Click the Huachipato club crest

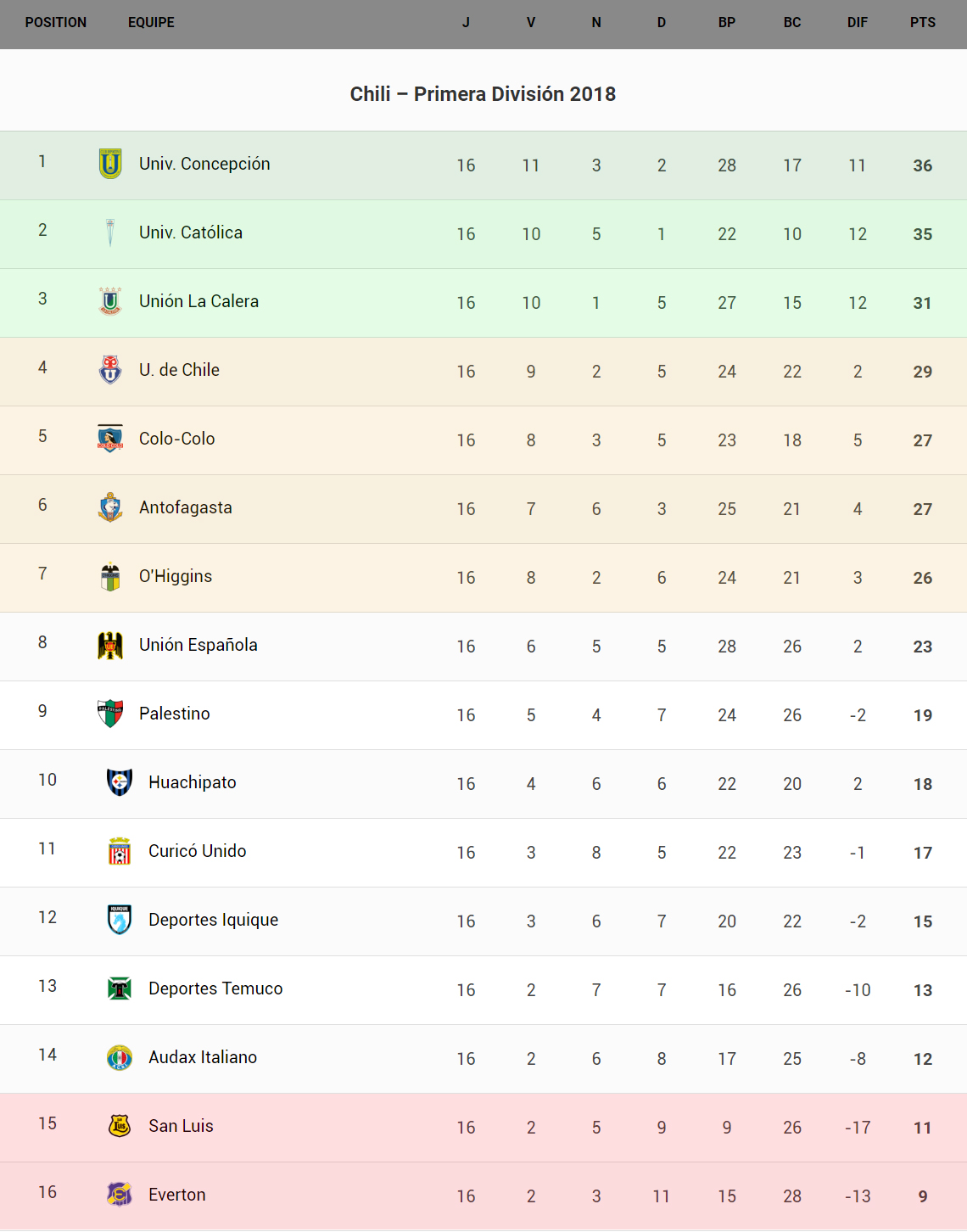(120, 782)
